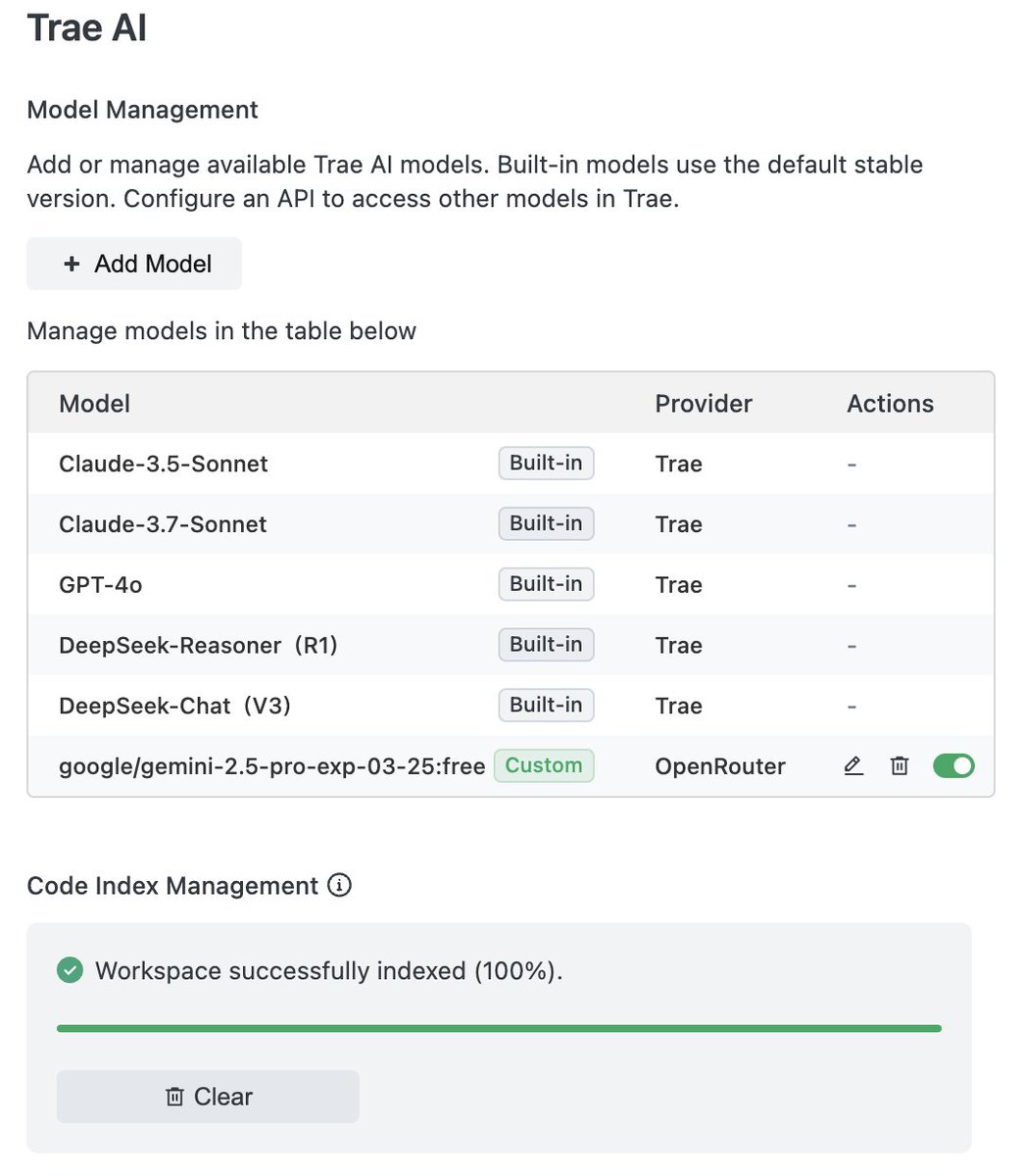1023x1176 pixels.
Task: Click the Provider column header
Action: tap(704, 404)
